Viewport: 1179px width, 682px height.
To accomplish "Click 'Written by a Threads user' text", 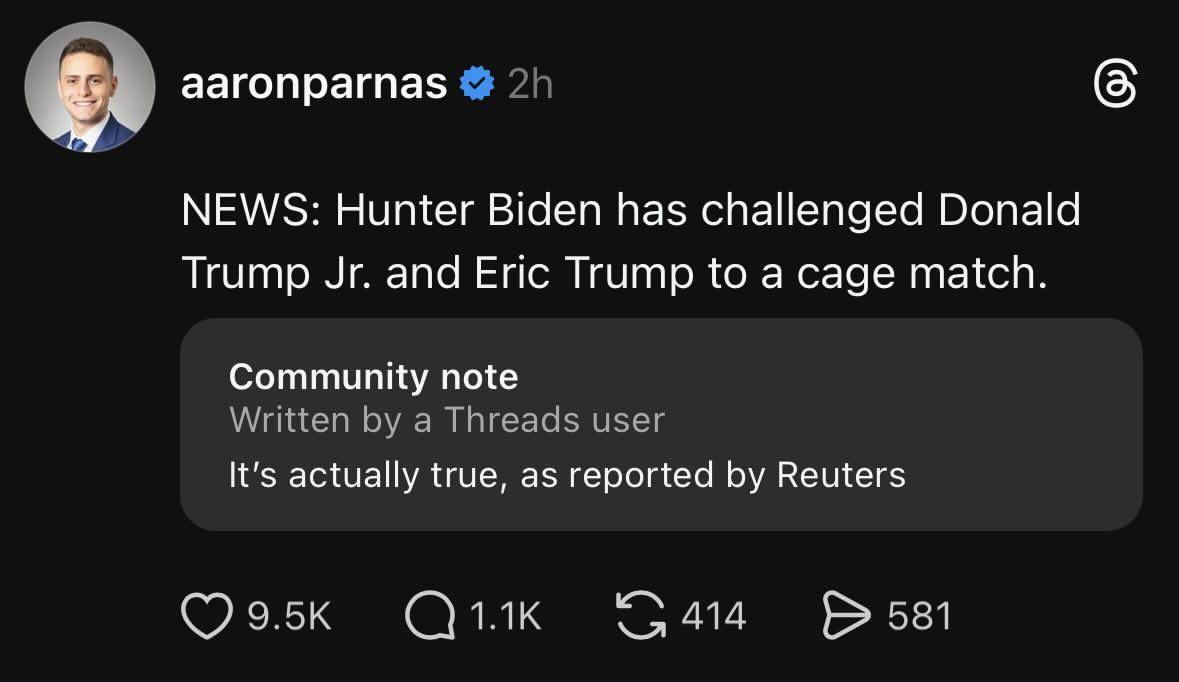I will [x=446, y=420].
